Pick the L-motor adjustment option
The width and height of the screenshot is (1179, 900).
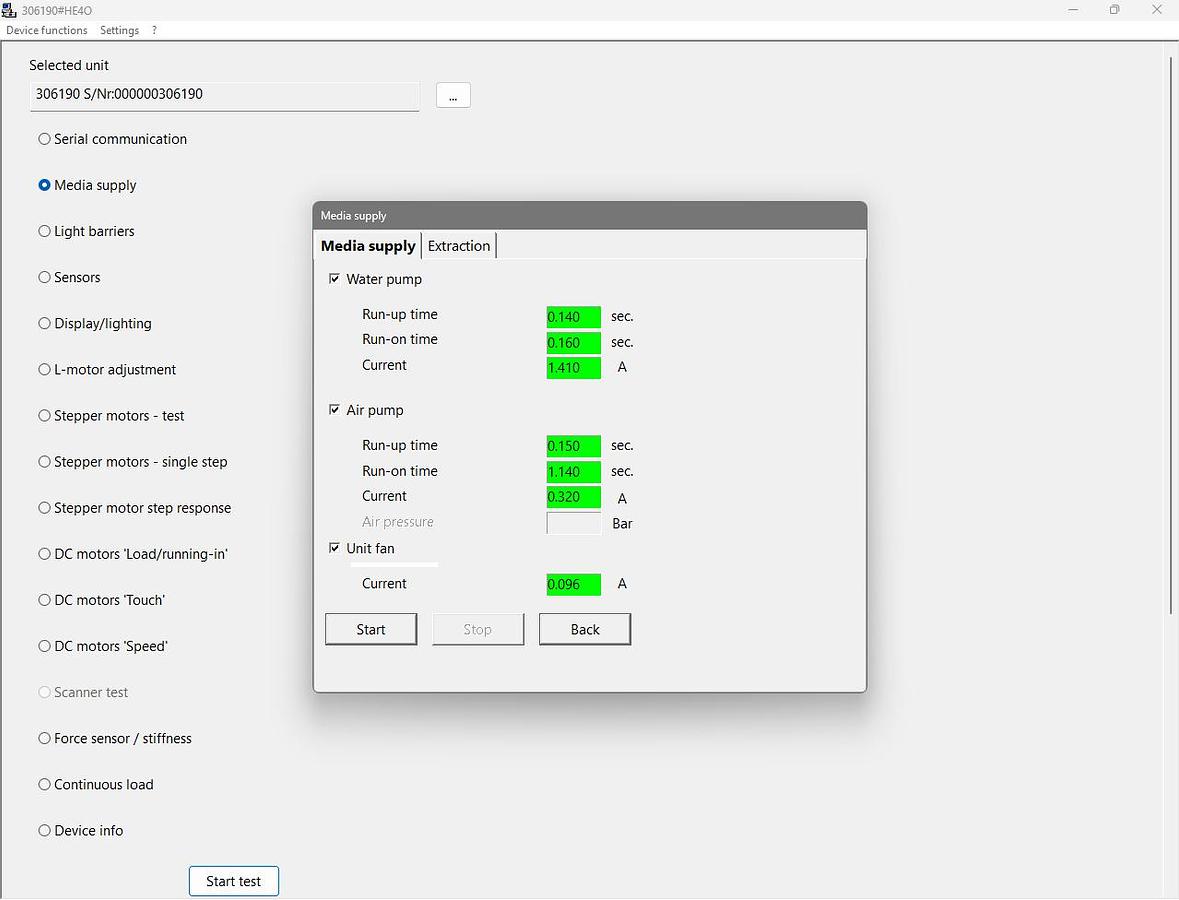pos(44,369)
